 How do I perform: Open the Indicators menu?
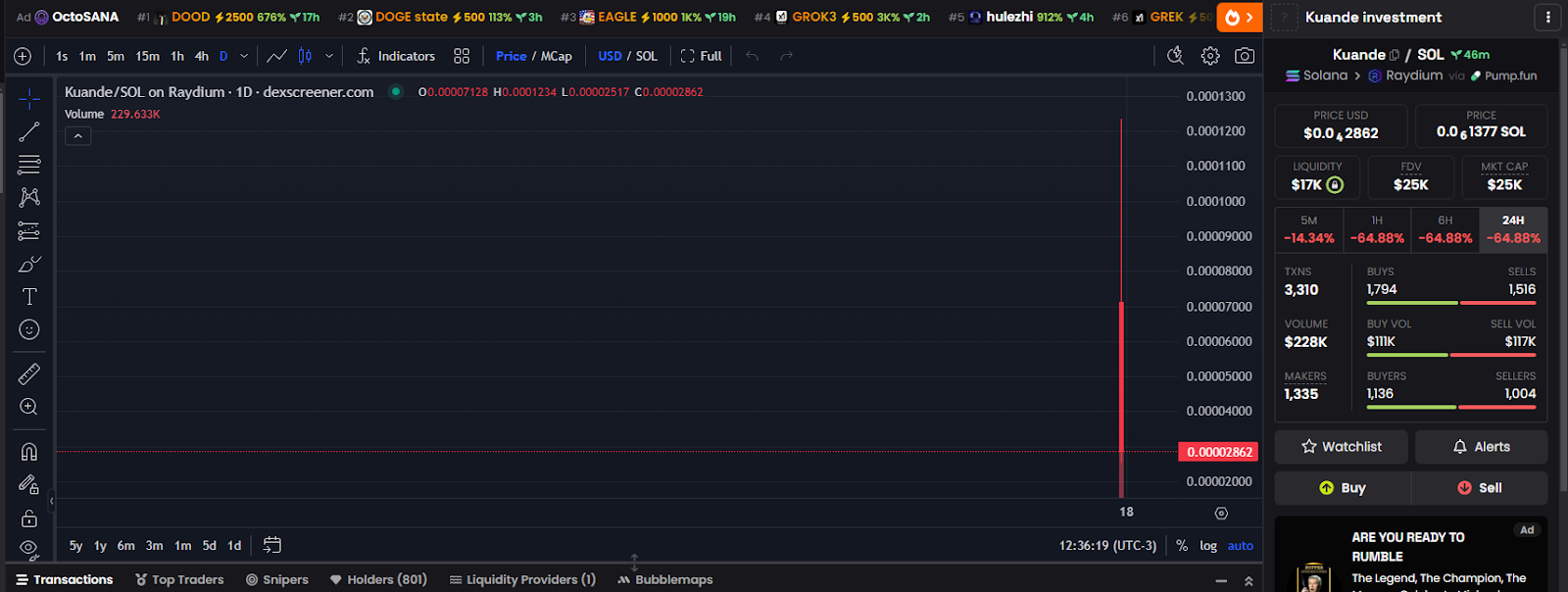click(x=396, y=56)
